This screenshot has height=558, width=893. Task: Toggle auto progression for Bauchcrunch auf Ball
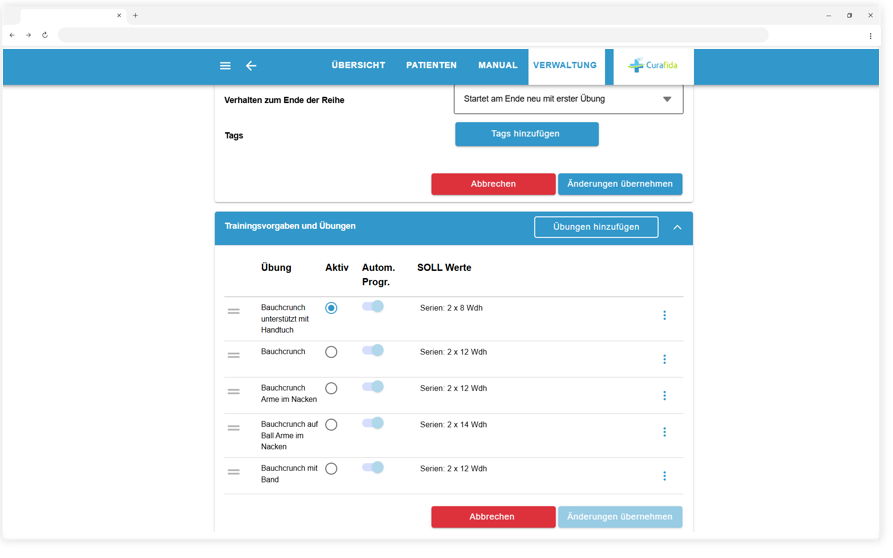[373, 423]
